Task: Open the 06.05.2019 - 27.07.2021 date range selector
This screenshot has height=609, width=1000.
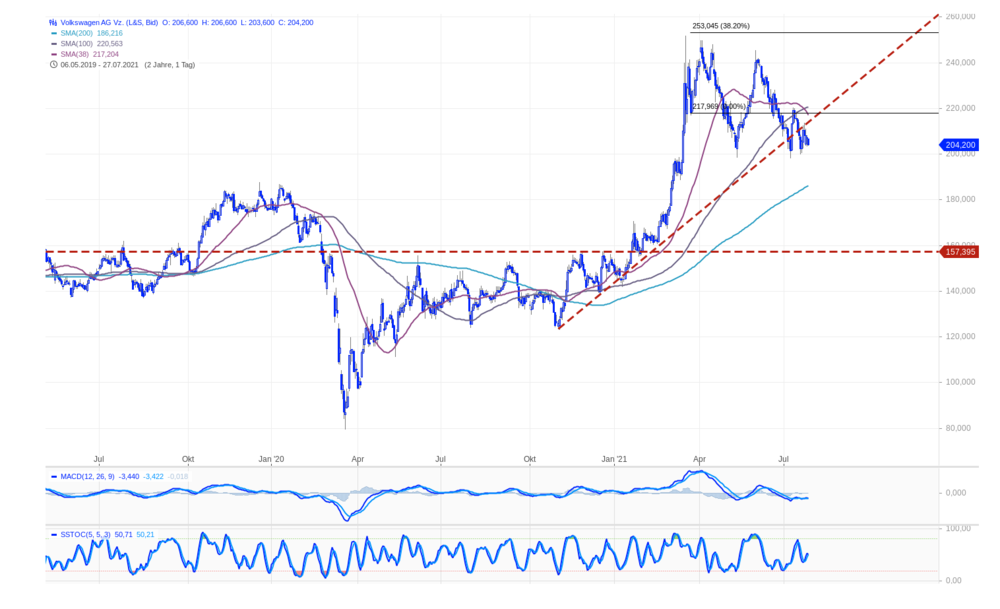Action: click(x=99, y=65)
